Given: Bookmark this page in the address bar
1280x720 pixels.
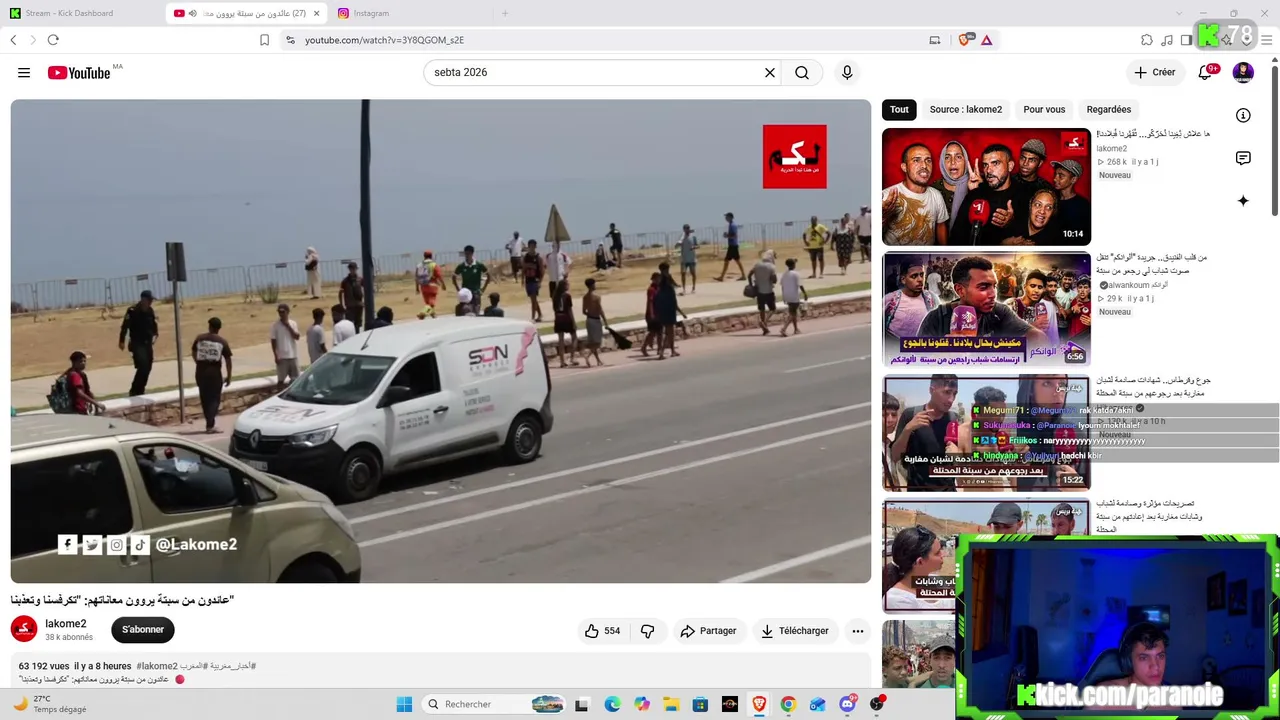Looking at the screenshot, I should [264, 40].
